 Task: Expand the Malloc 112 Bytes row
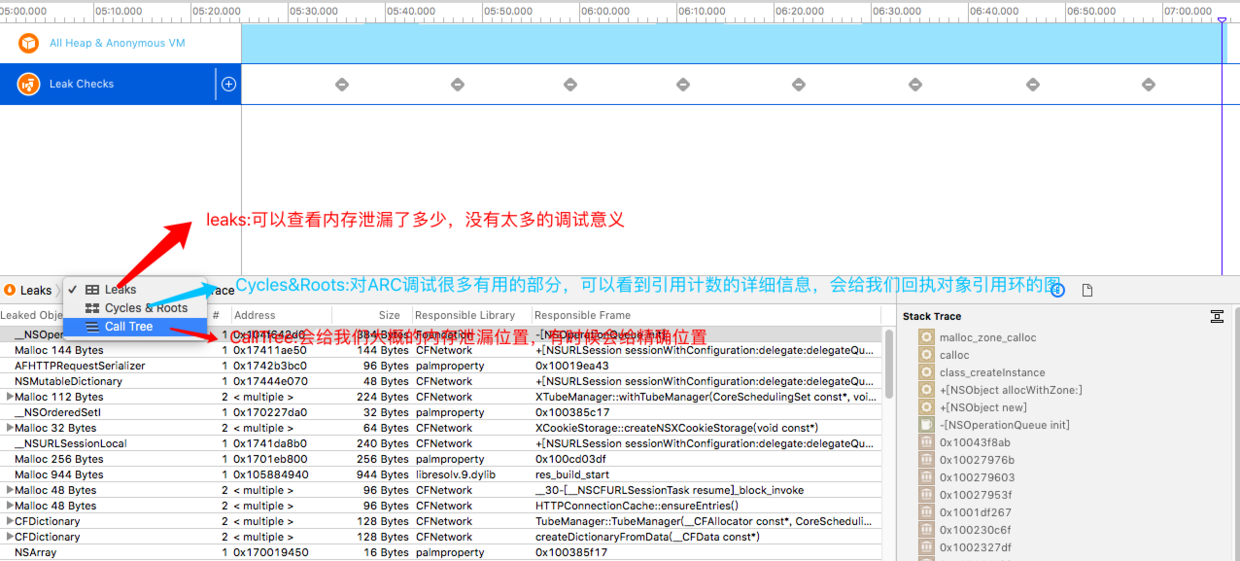point(10,397)
